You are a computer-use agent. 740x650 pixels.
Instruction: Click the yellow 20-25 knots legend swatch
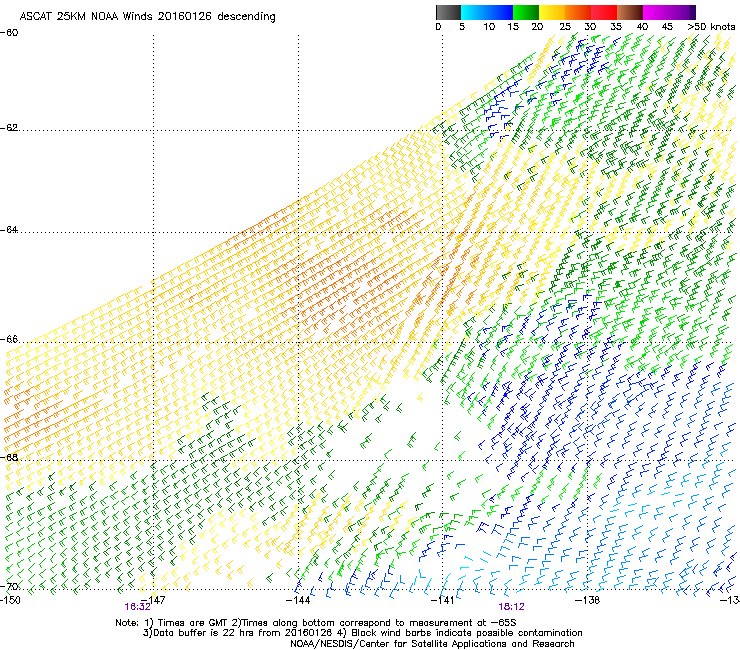click(x=552, y=12)
